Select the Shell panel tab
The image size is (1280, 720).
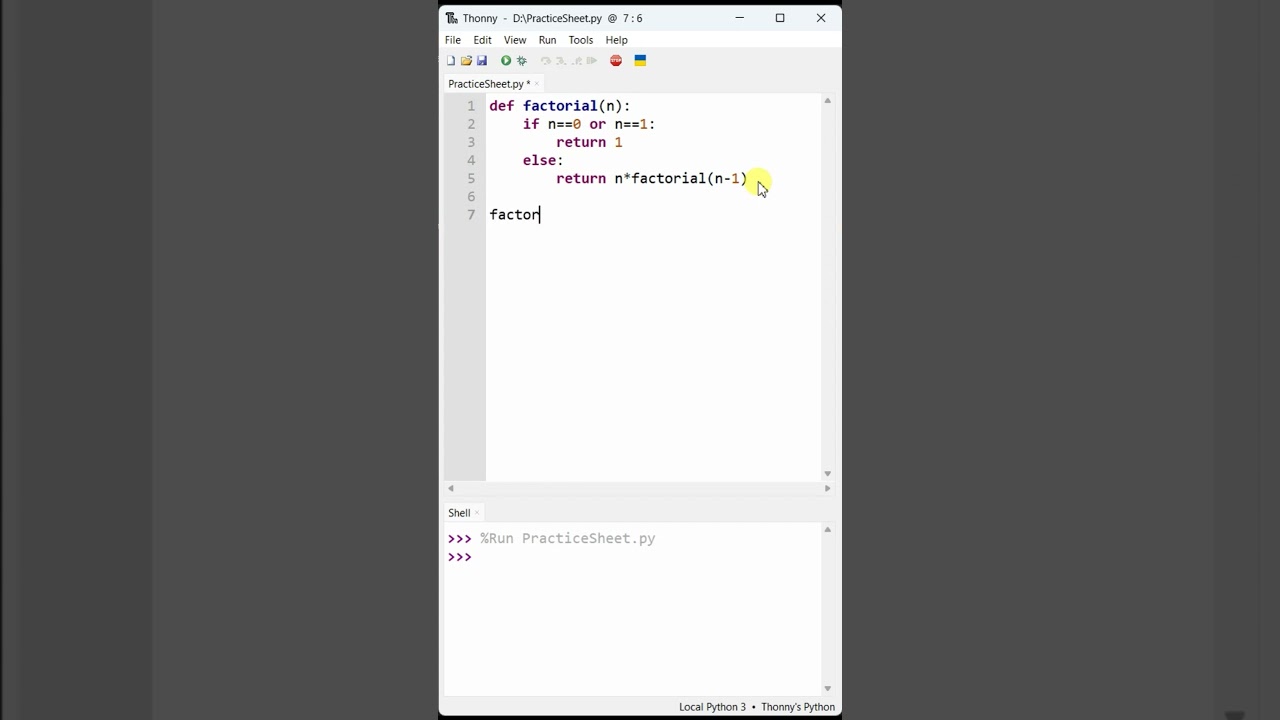click(459, 513)
